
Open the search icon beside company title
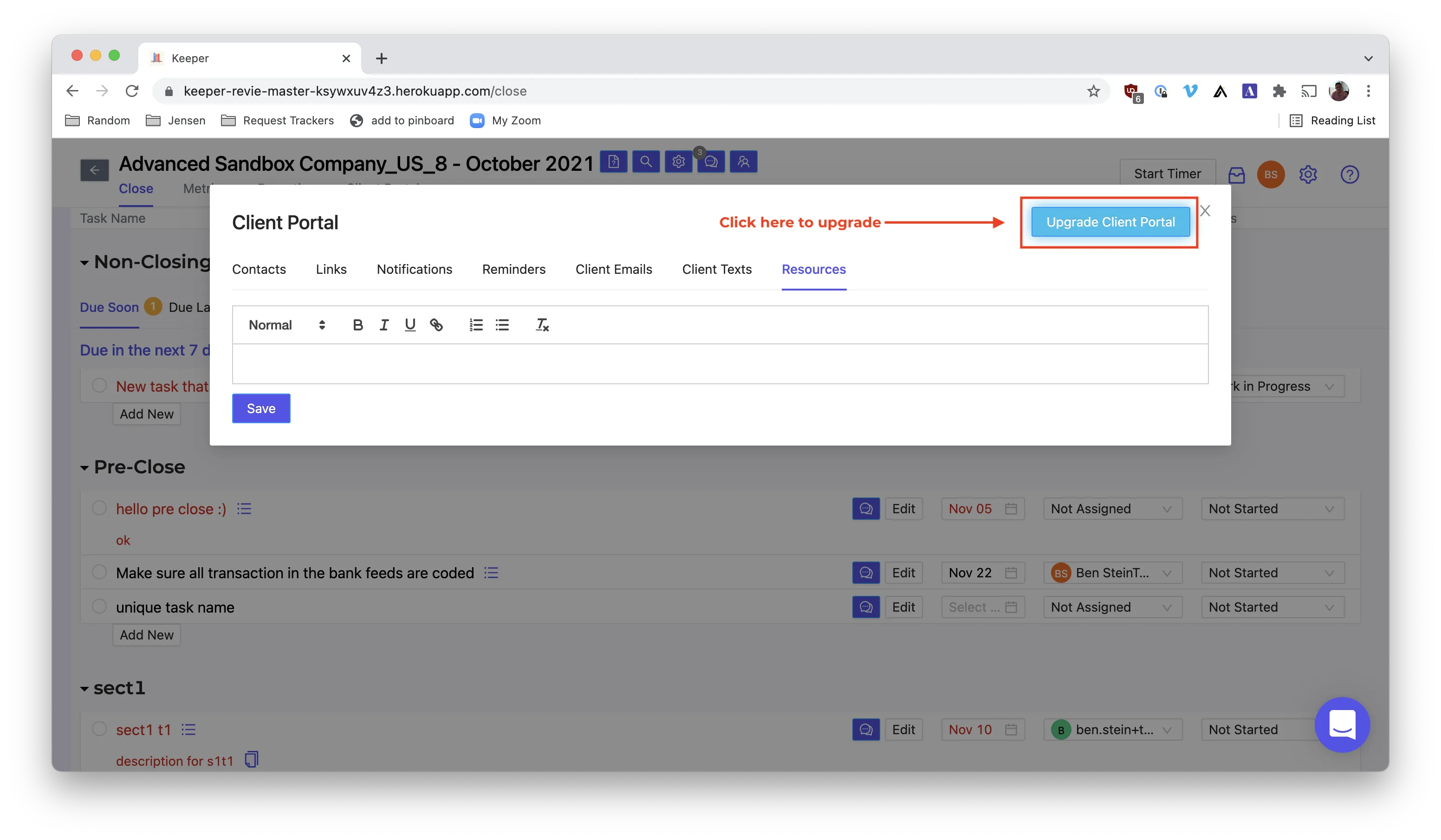pos(646,162)
